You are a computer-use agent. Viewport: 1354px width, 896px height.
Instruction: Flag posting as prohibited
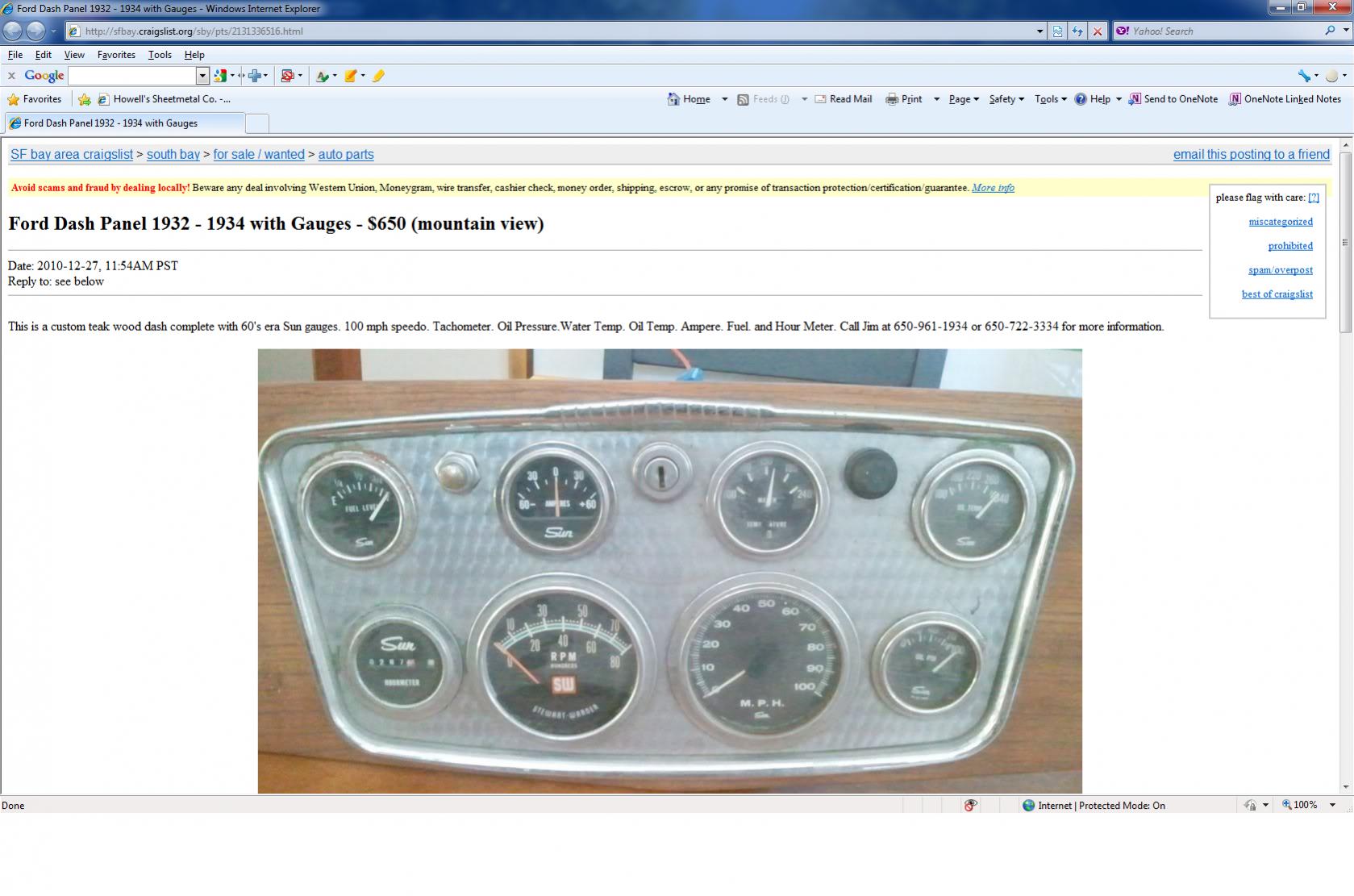coord(1290,246)
